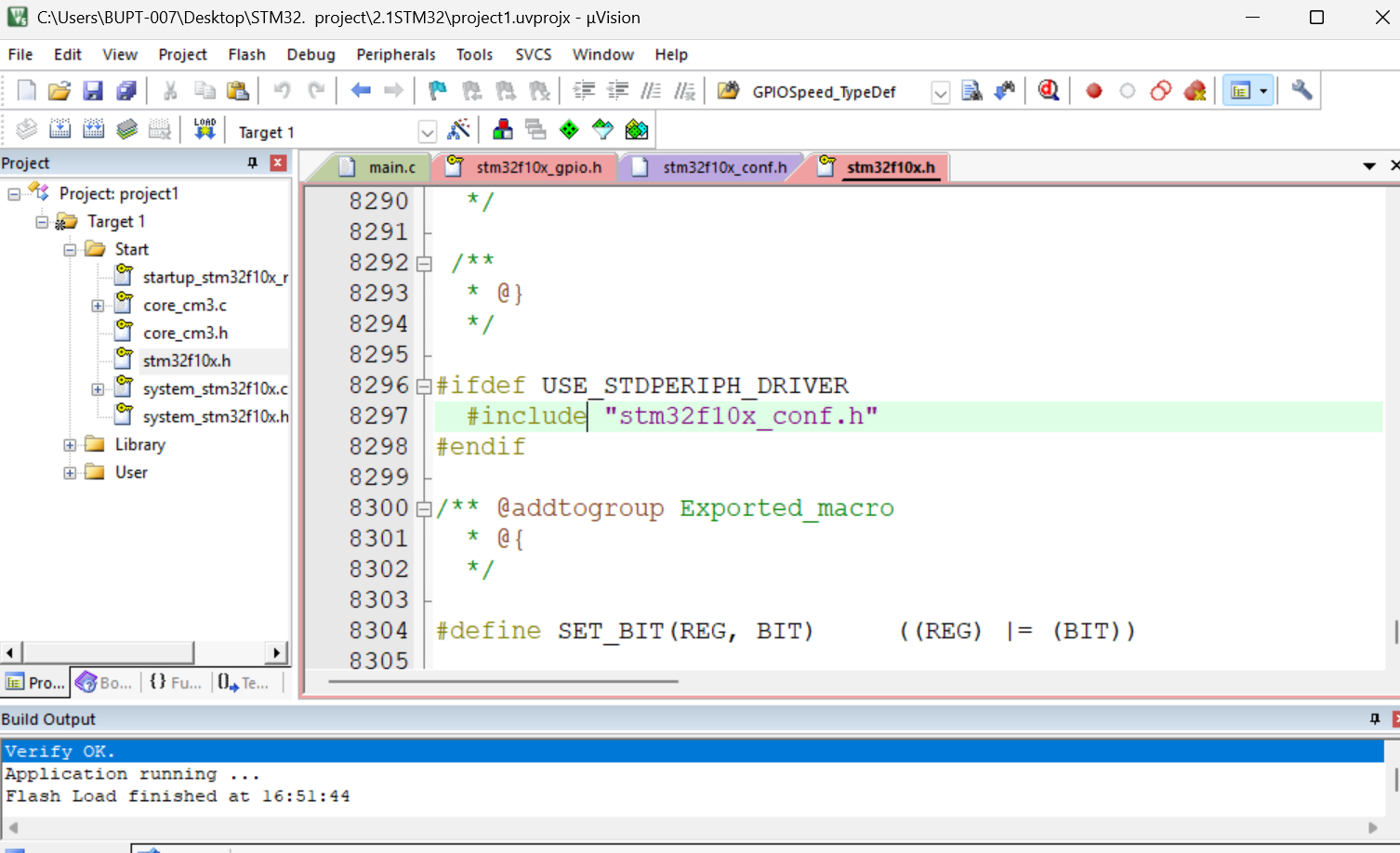1400x853 pixels.
Task: Pin the Project panel with the pushpin
Action: (x=252, y=163)
